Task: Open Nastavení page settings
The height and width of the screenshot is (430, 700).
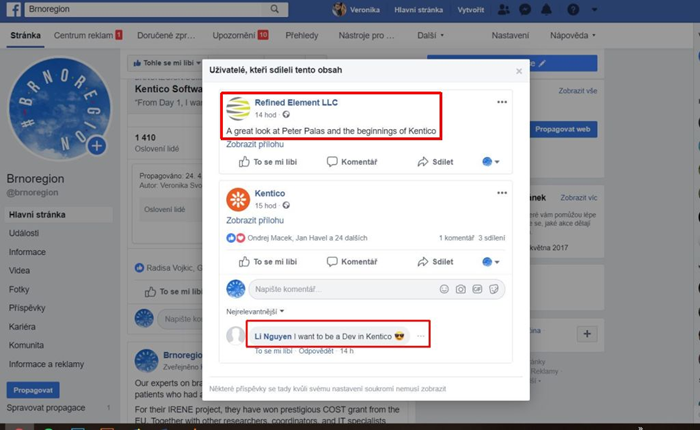Action: click(x=510, y=35)
